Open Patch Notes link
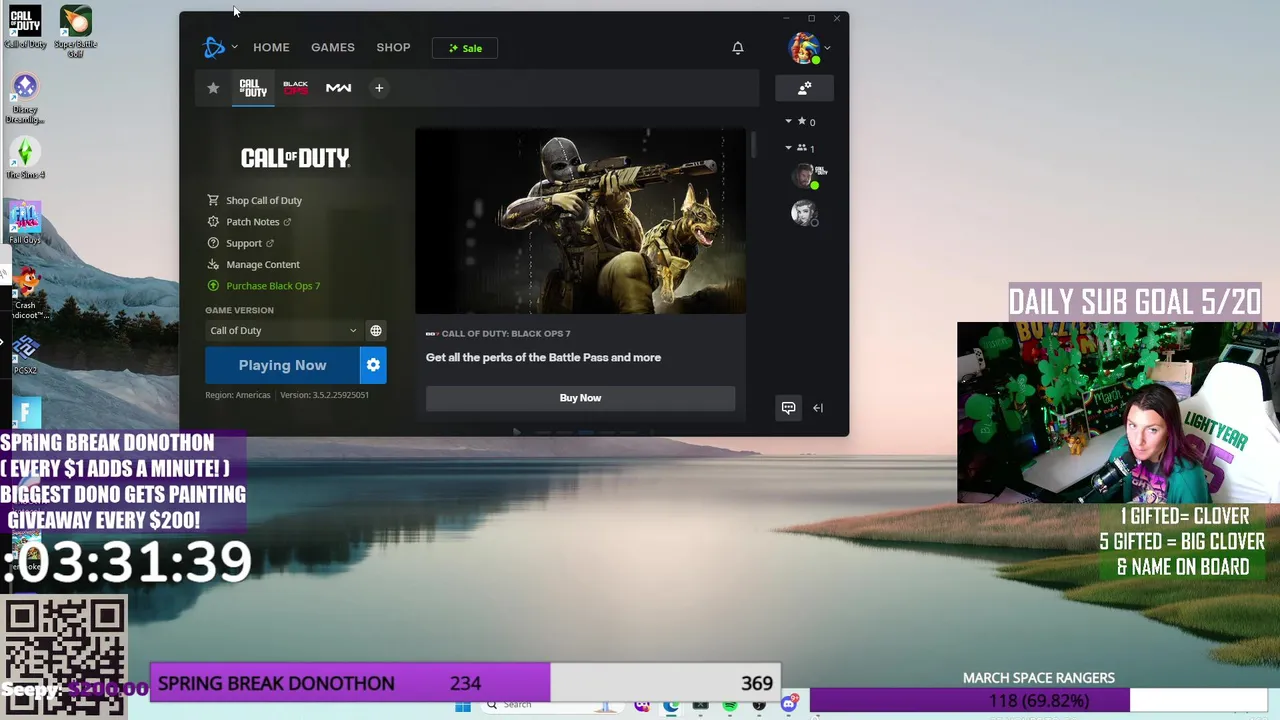1280x720 pixels. pyautogui.click(x=253, y=222)
